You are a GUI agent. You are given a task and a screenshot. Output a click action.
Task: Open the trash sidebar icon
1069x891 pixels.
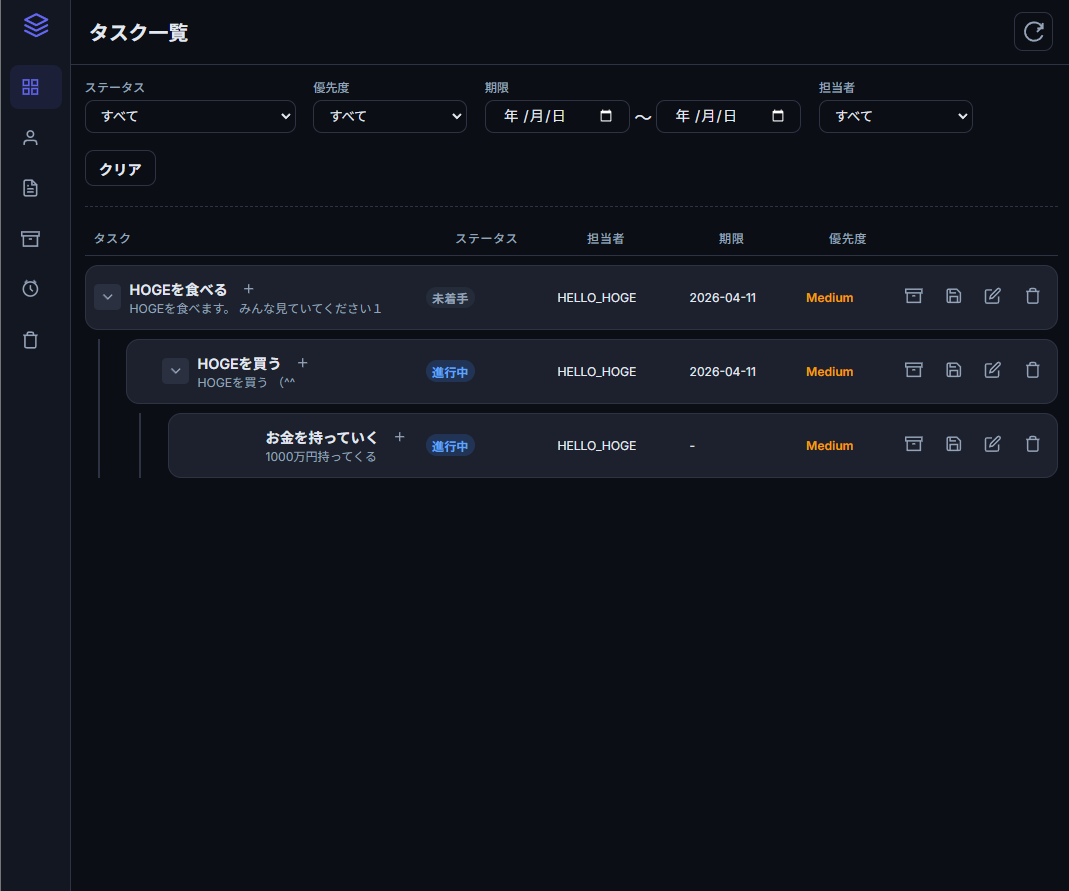click(x=31, y=339)
